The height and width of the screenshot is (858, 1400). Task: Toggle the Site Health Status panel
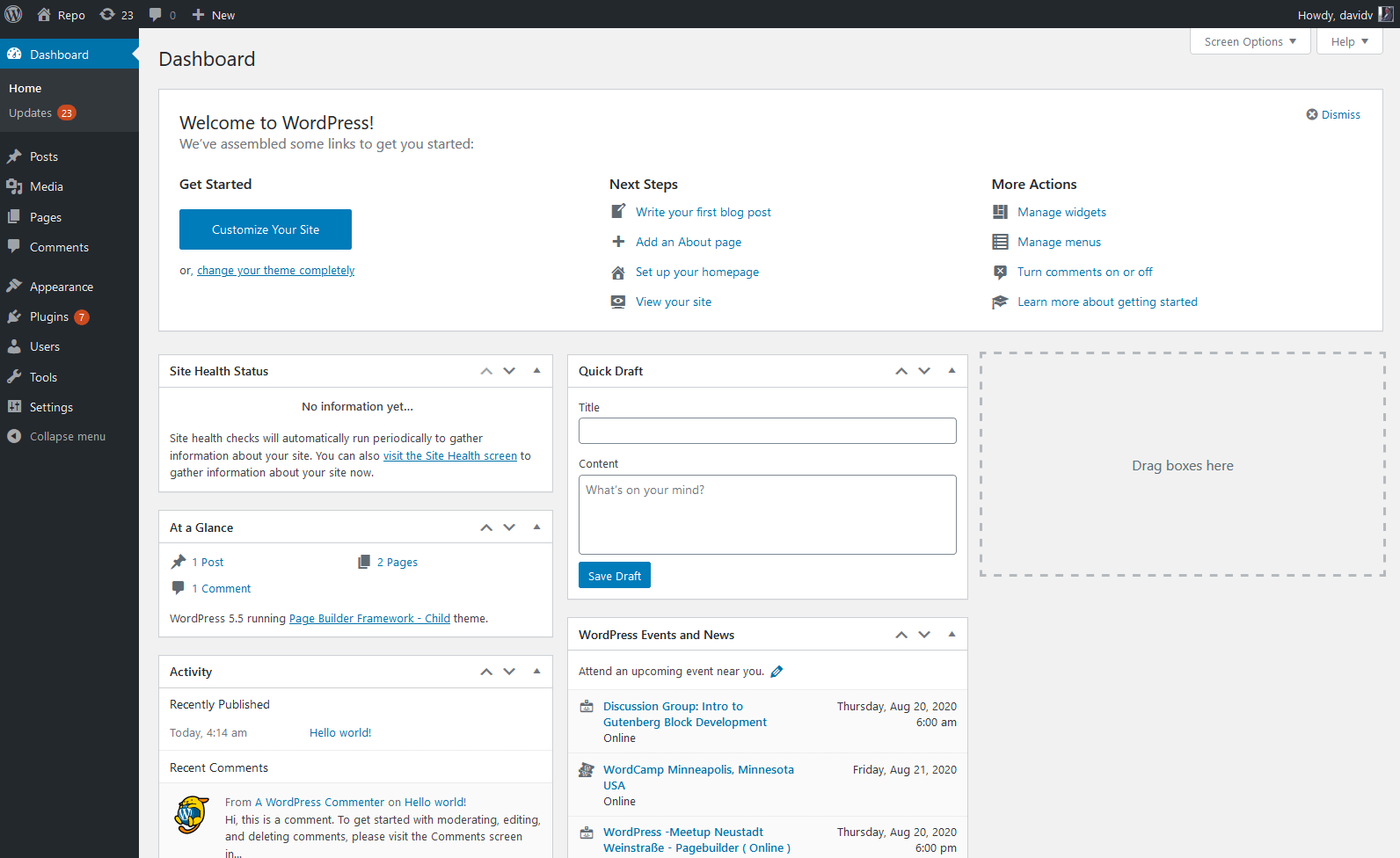536,371
